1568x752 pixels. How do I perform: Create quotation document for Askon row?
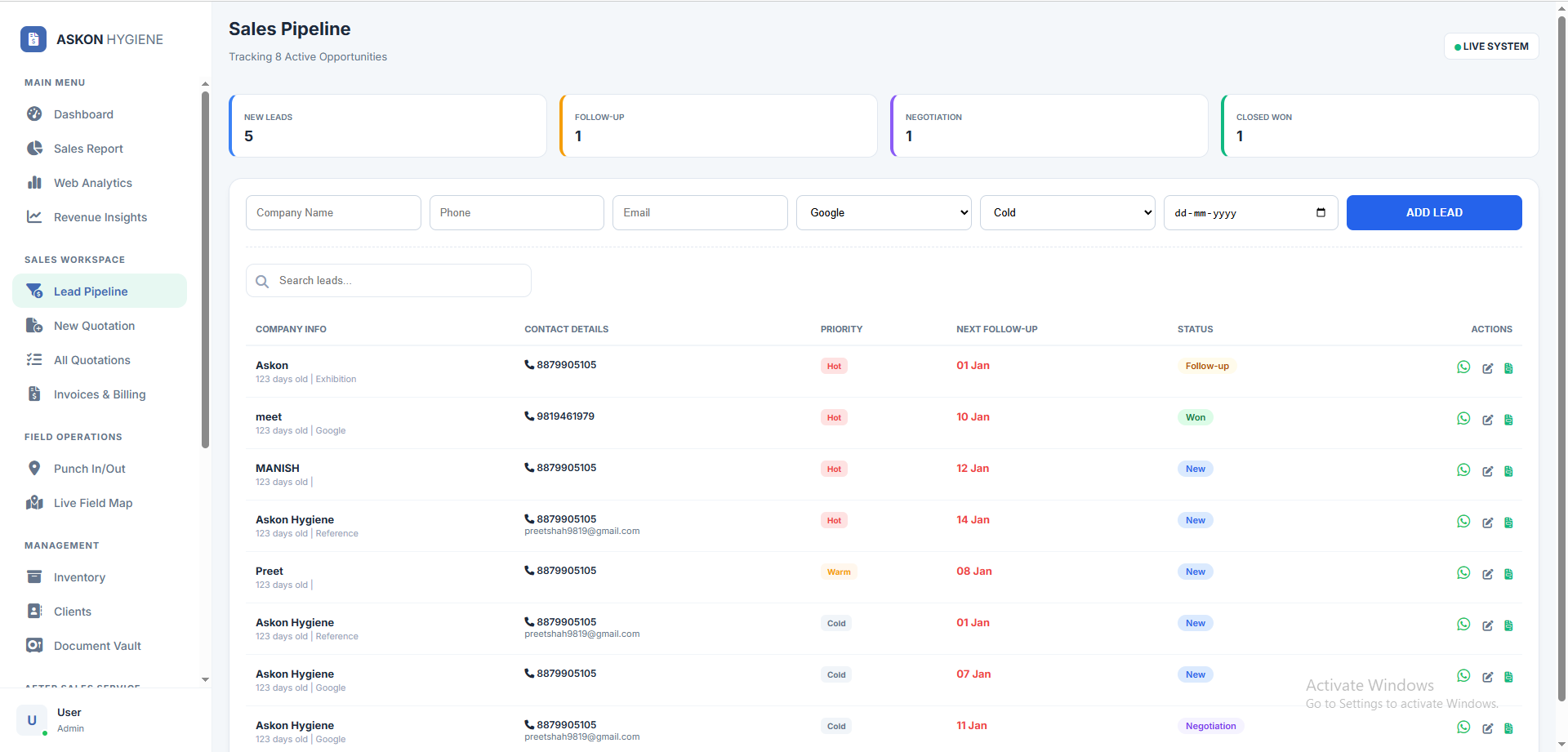[1508, 368]
